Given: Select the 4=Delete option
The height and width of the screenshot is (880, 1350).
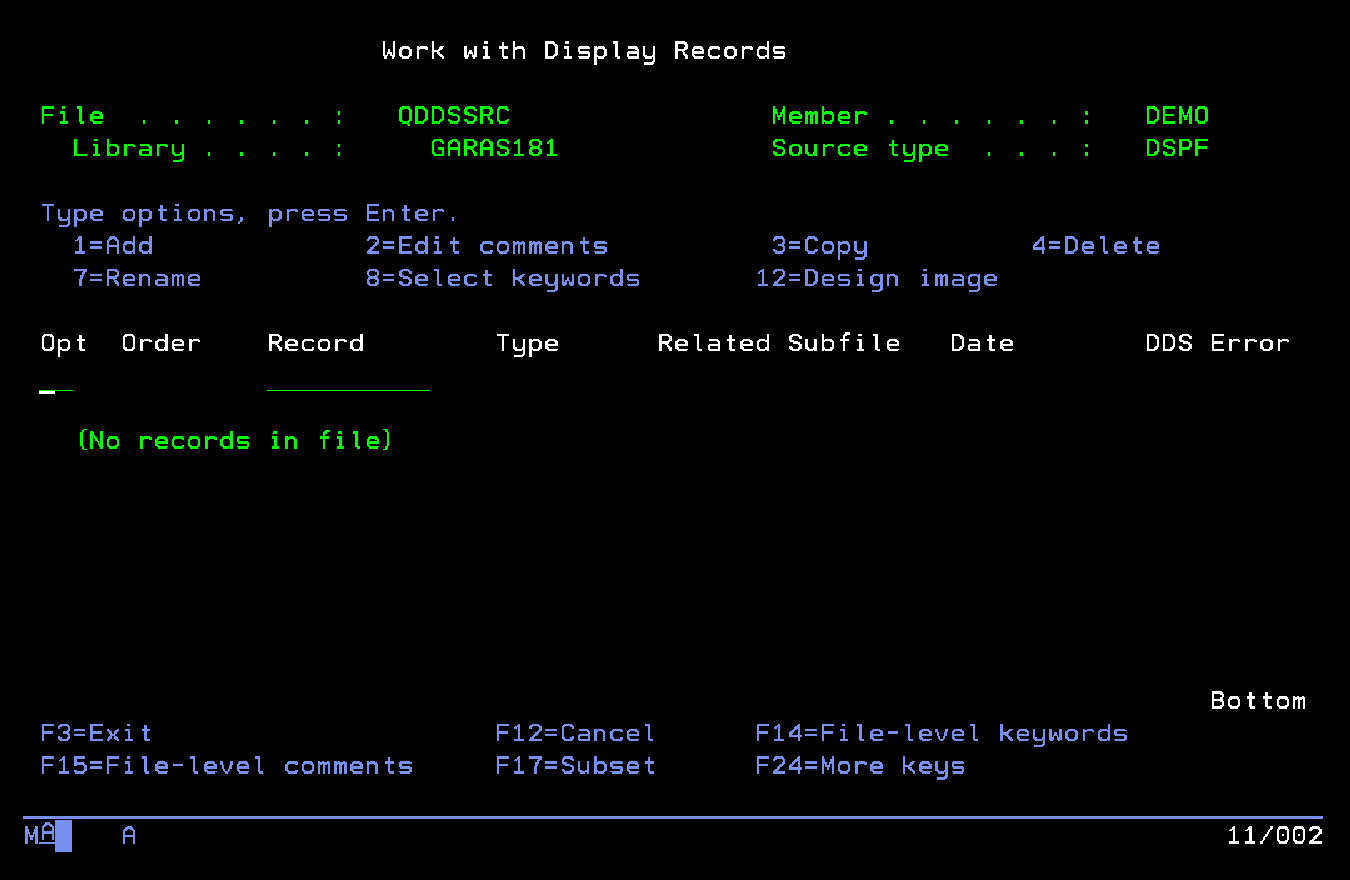Looking at the screenshot, I should (x=1096, y=246).
